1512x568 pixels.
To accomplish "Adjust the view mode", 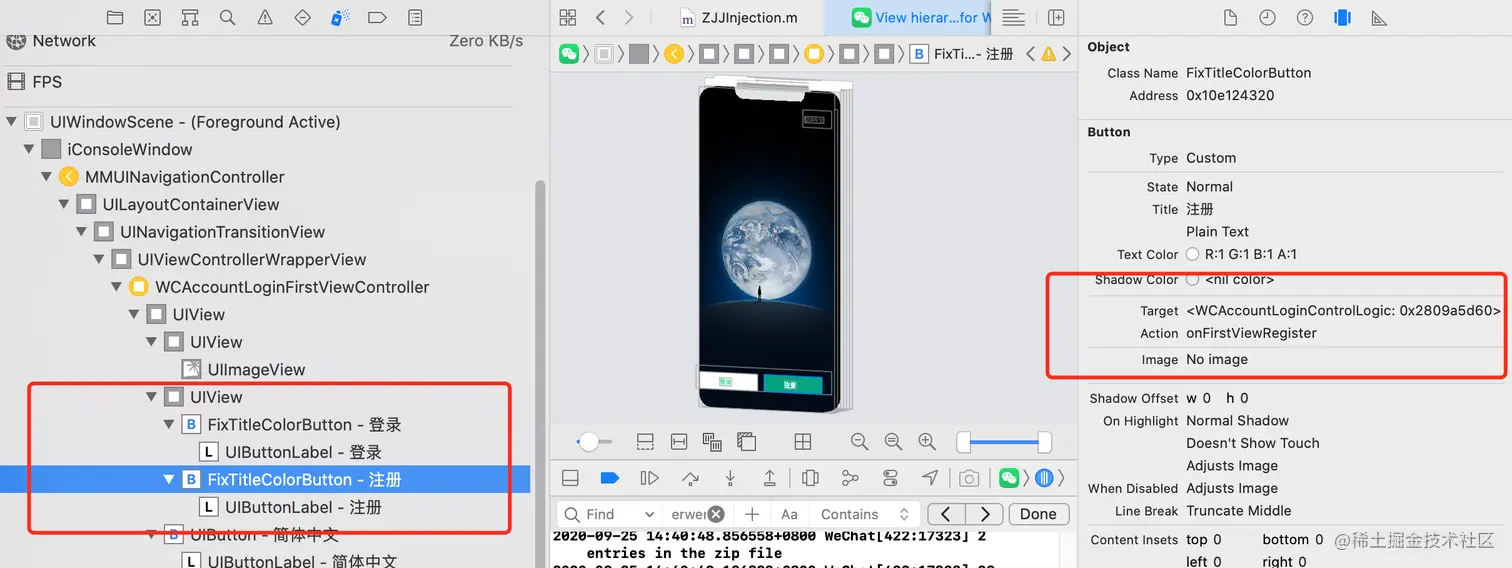I will [712, 441].
